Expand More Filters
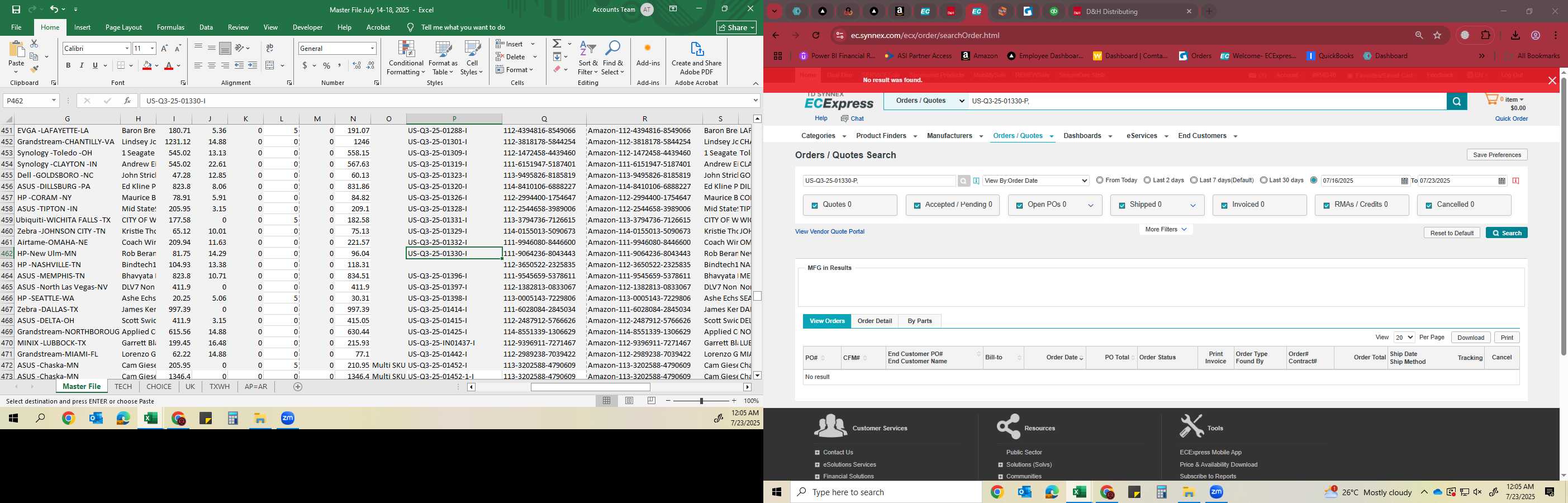The height and width of the screenshot is (503, 1568). click(1166, 230)
